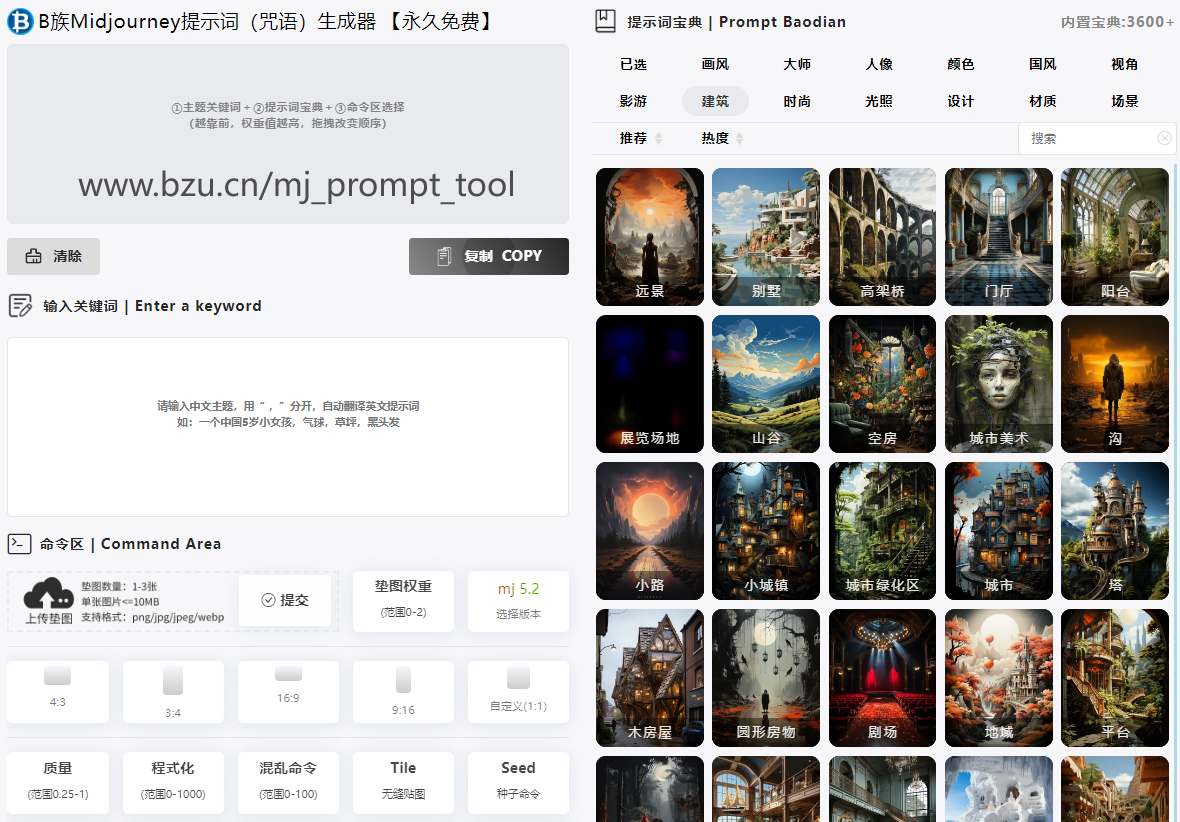The image size is (1180, 822).
Task: Select the 高架桥 thumbnail
Action: point(883,237)
